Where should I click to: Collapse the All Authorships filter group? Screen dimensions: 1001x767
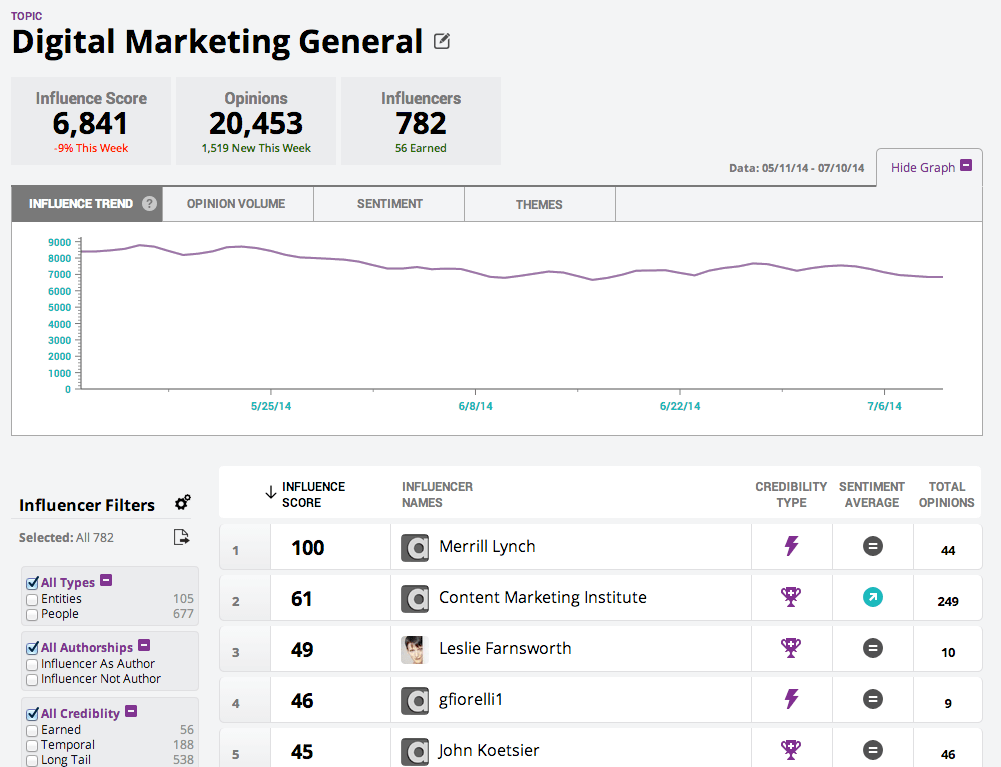click(144, 646)
